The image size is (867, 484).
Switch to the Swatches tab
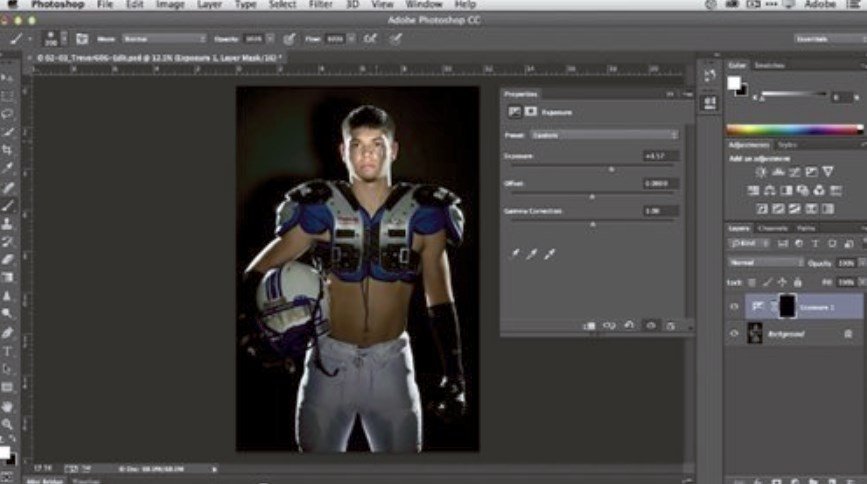coord(770,65)
